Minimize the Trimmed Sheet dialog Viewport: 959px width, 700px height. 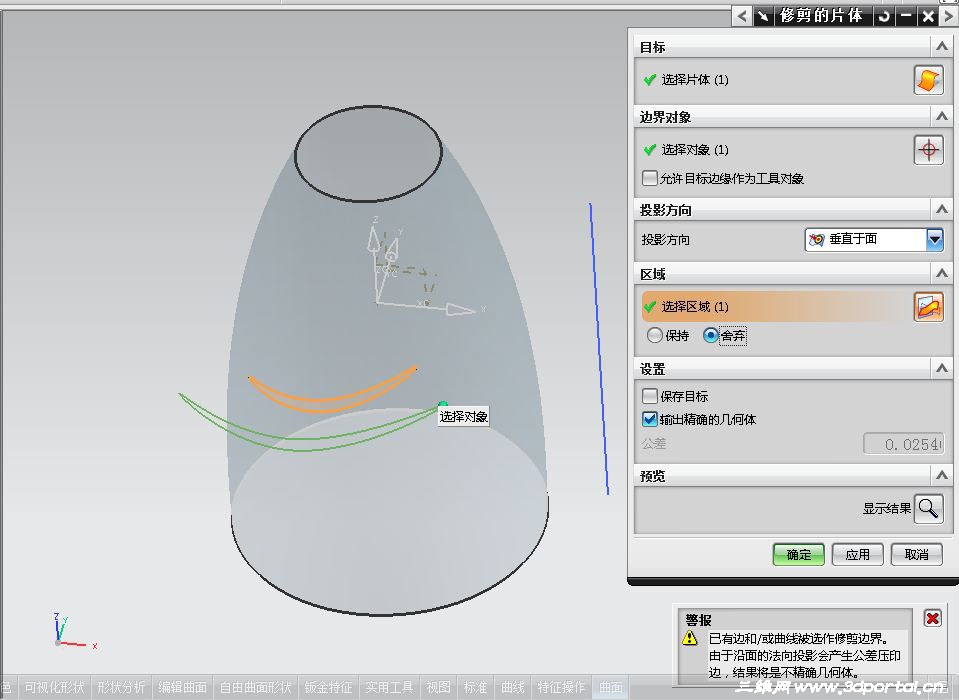[x=906, y=16]
